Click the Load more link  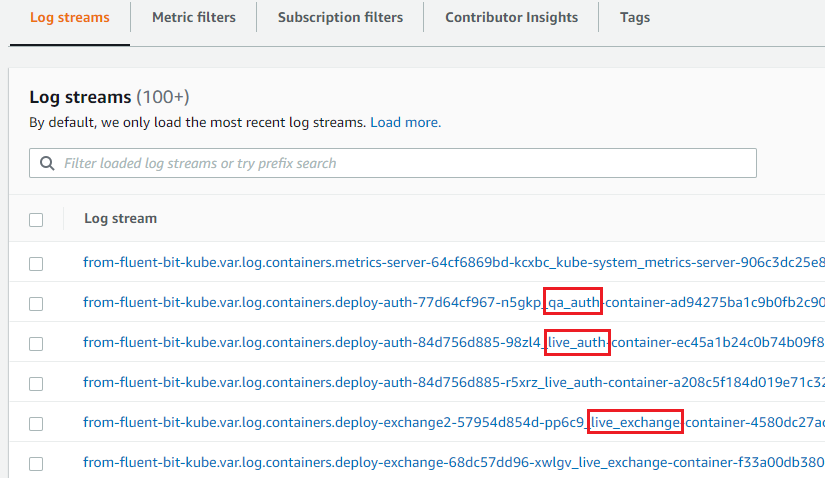[405, 122]
